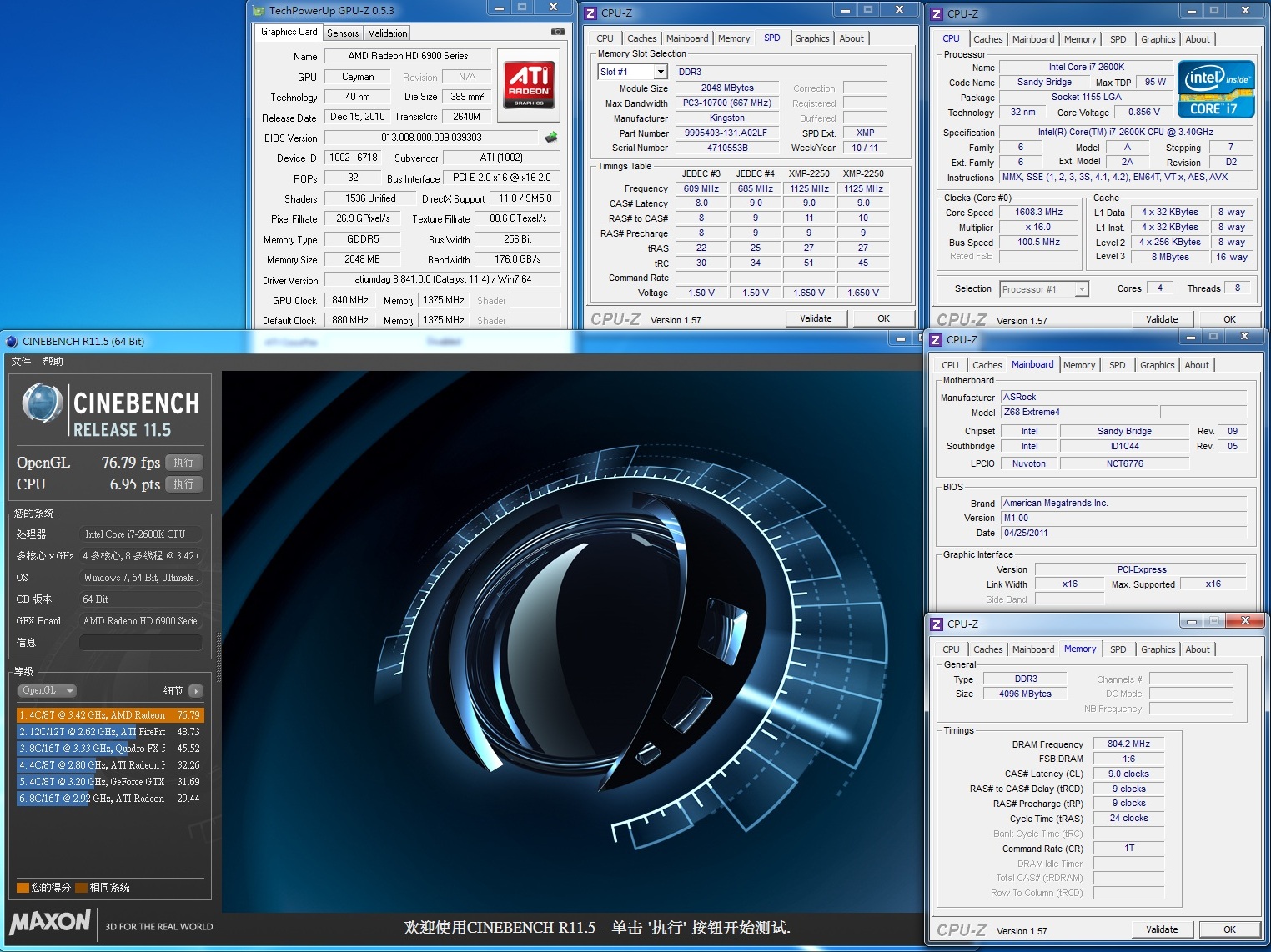1271x952 pixels.
Task: Click the Cinebench title bar app icon
Action: click(12, 341)
